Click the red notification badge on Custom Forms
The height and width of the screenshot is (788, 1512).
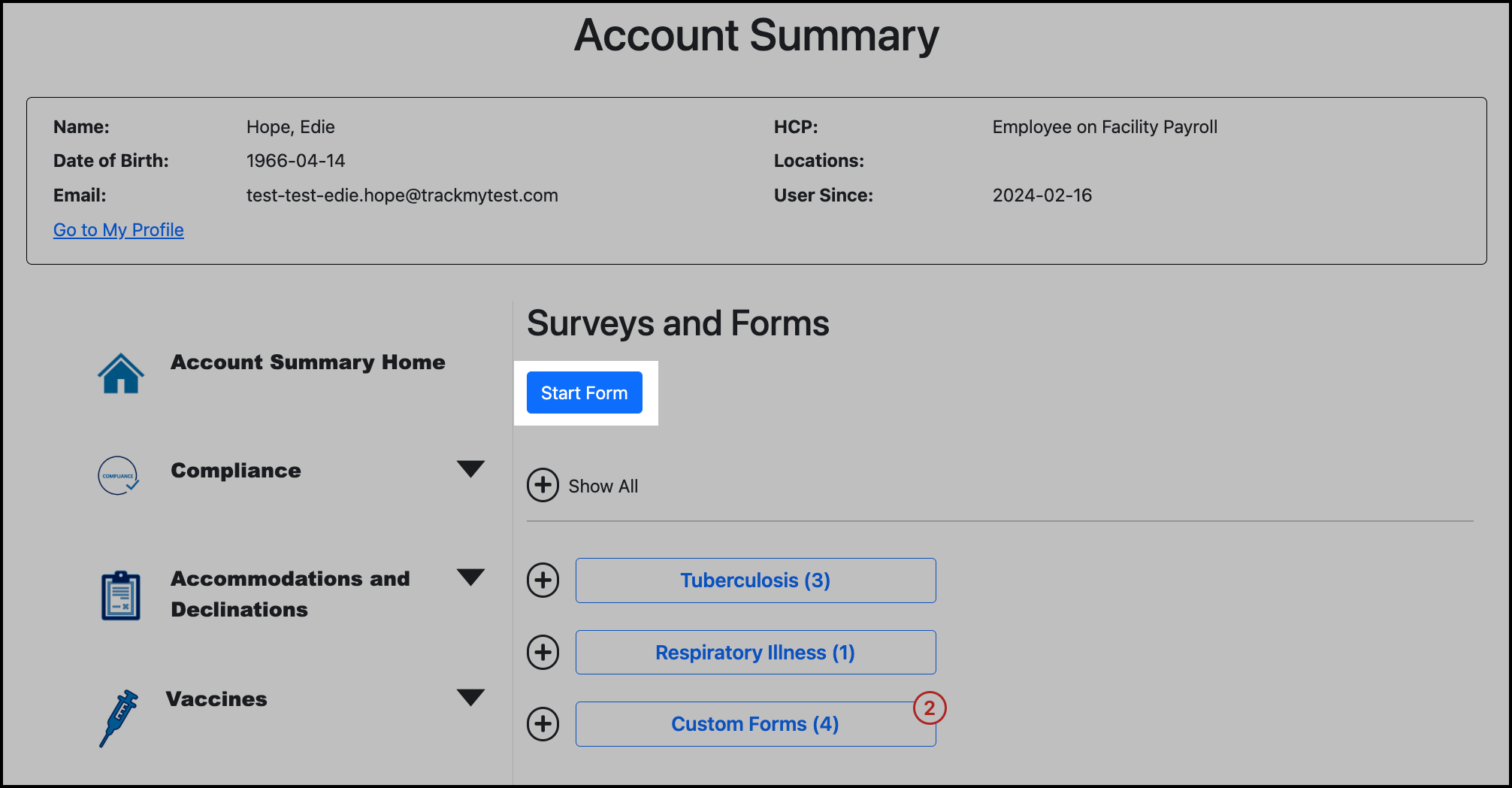point(930,708)
